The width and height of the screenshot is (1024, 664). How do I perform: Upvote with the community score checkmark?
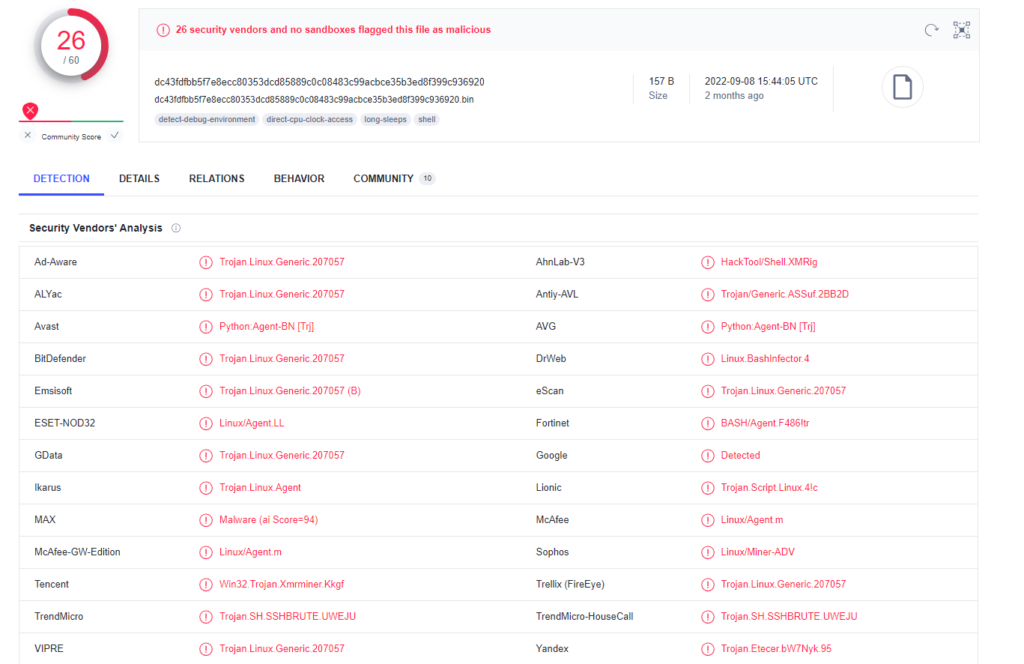(x=114, y=136)
